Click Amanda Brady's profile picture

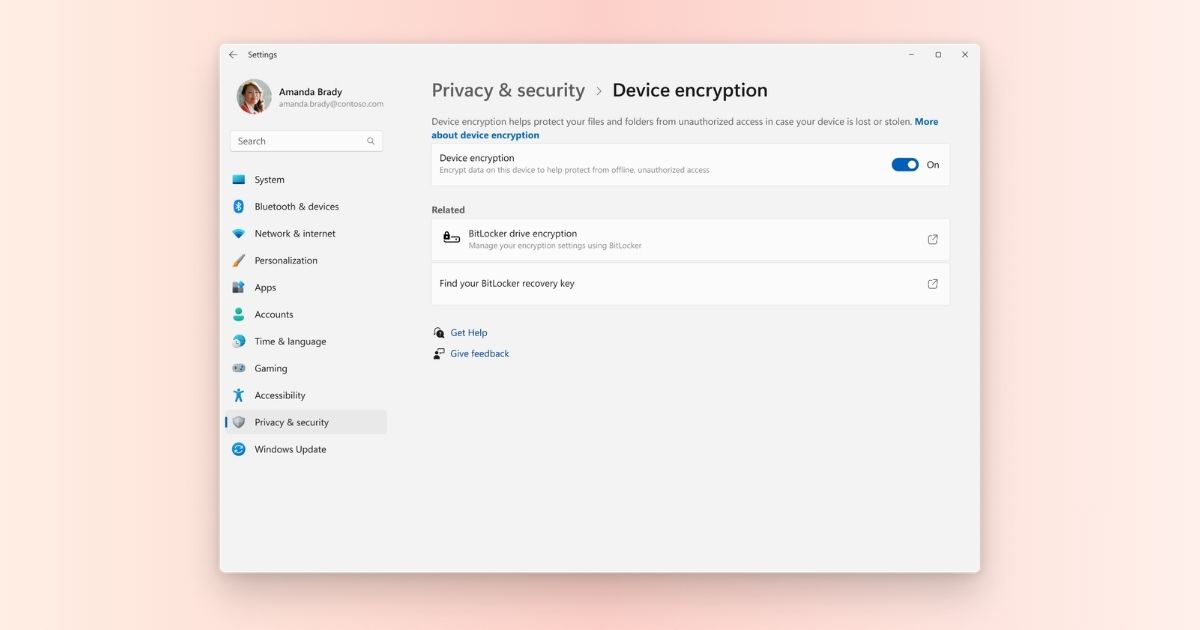pos(254,97)
